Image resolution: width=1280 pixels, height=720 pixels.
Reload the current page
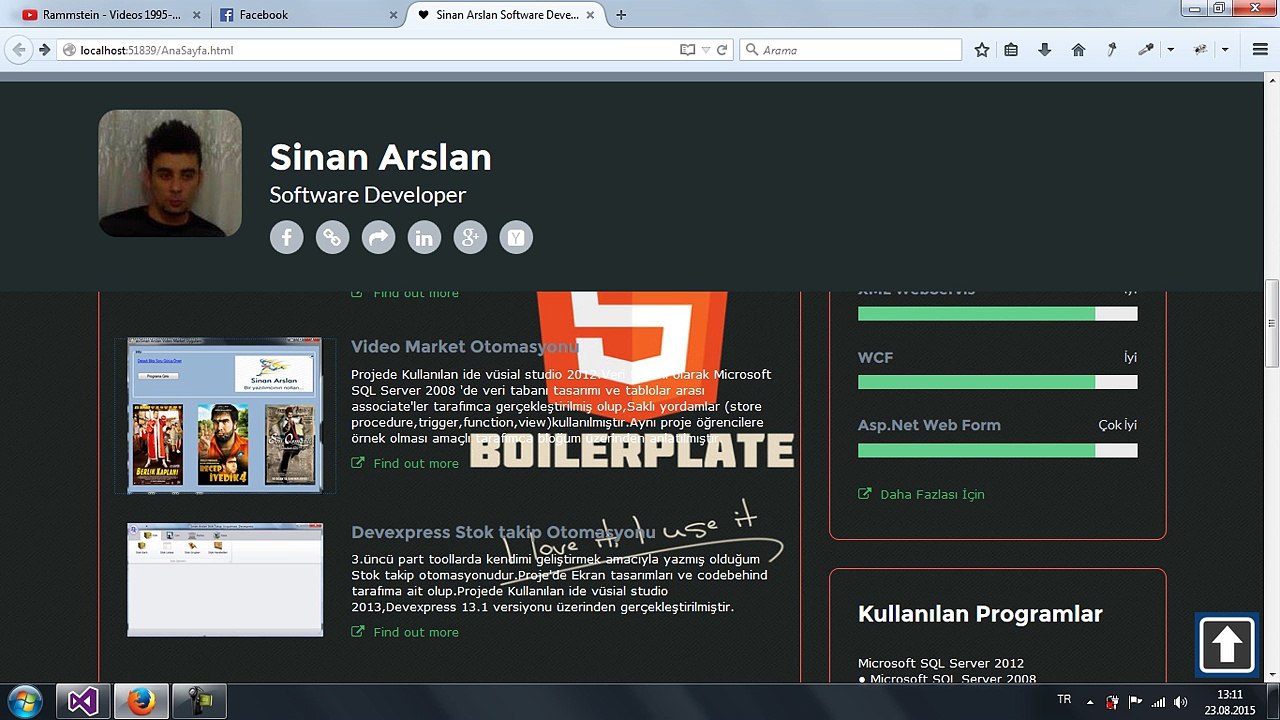(722, 50)
